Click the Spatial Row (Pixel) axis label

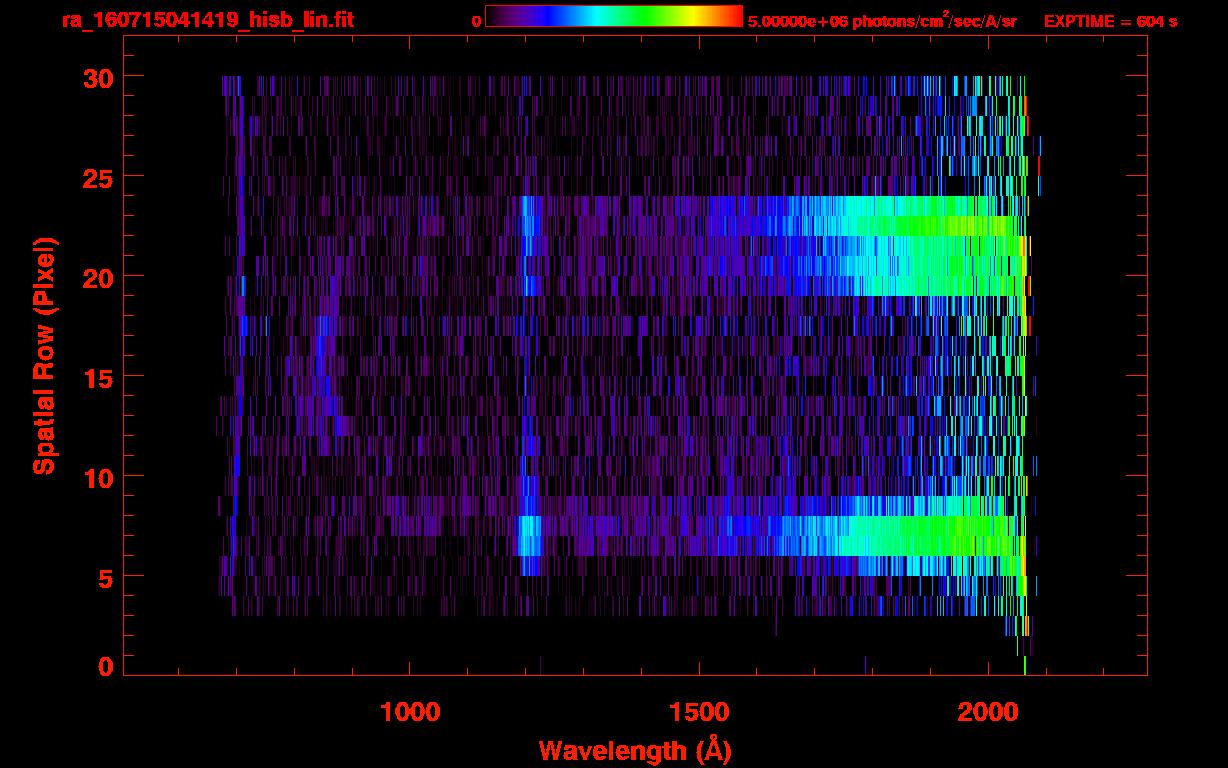coord(44,356)
